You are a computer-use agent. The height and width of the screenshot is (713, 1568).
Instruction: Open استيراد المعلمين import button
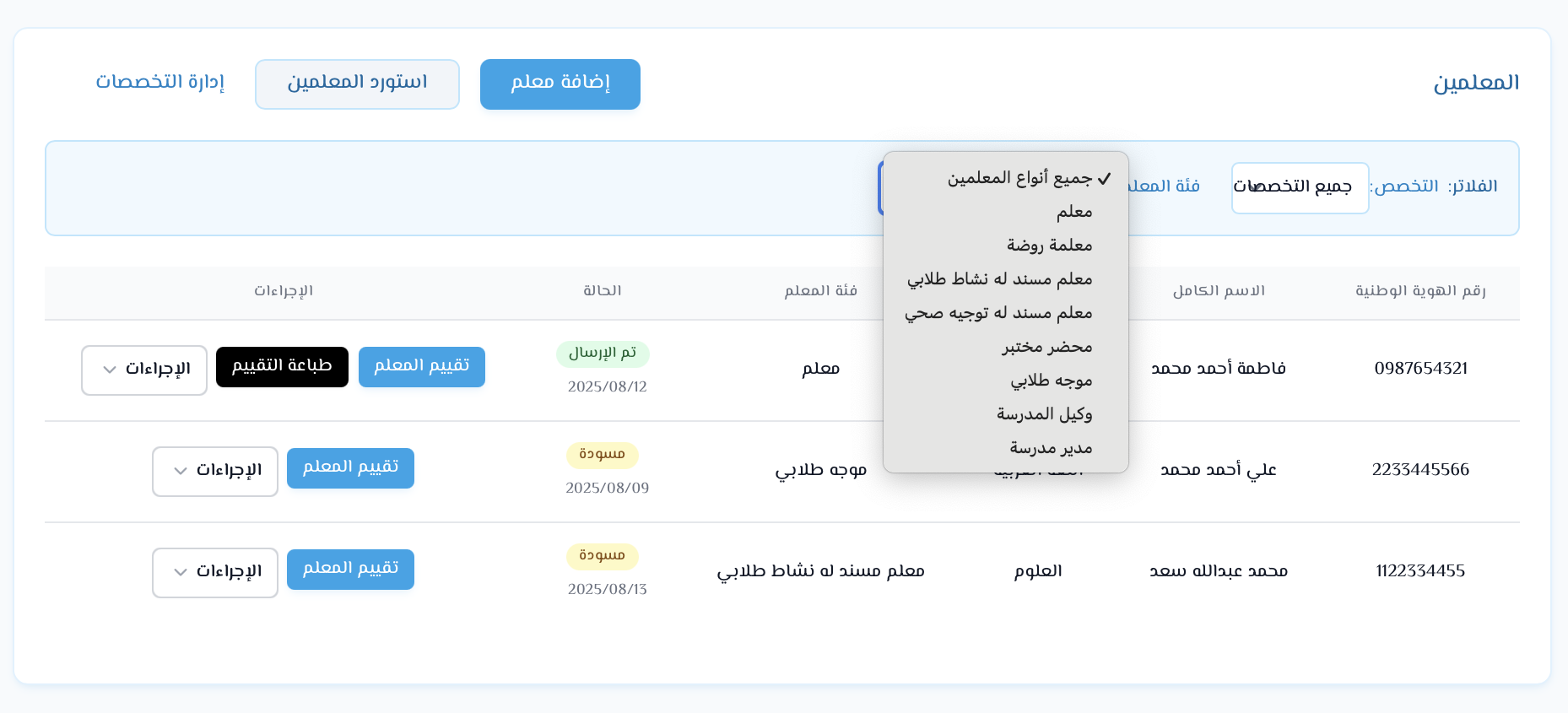tap(357, 84)
